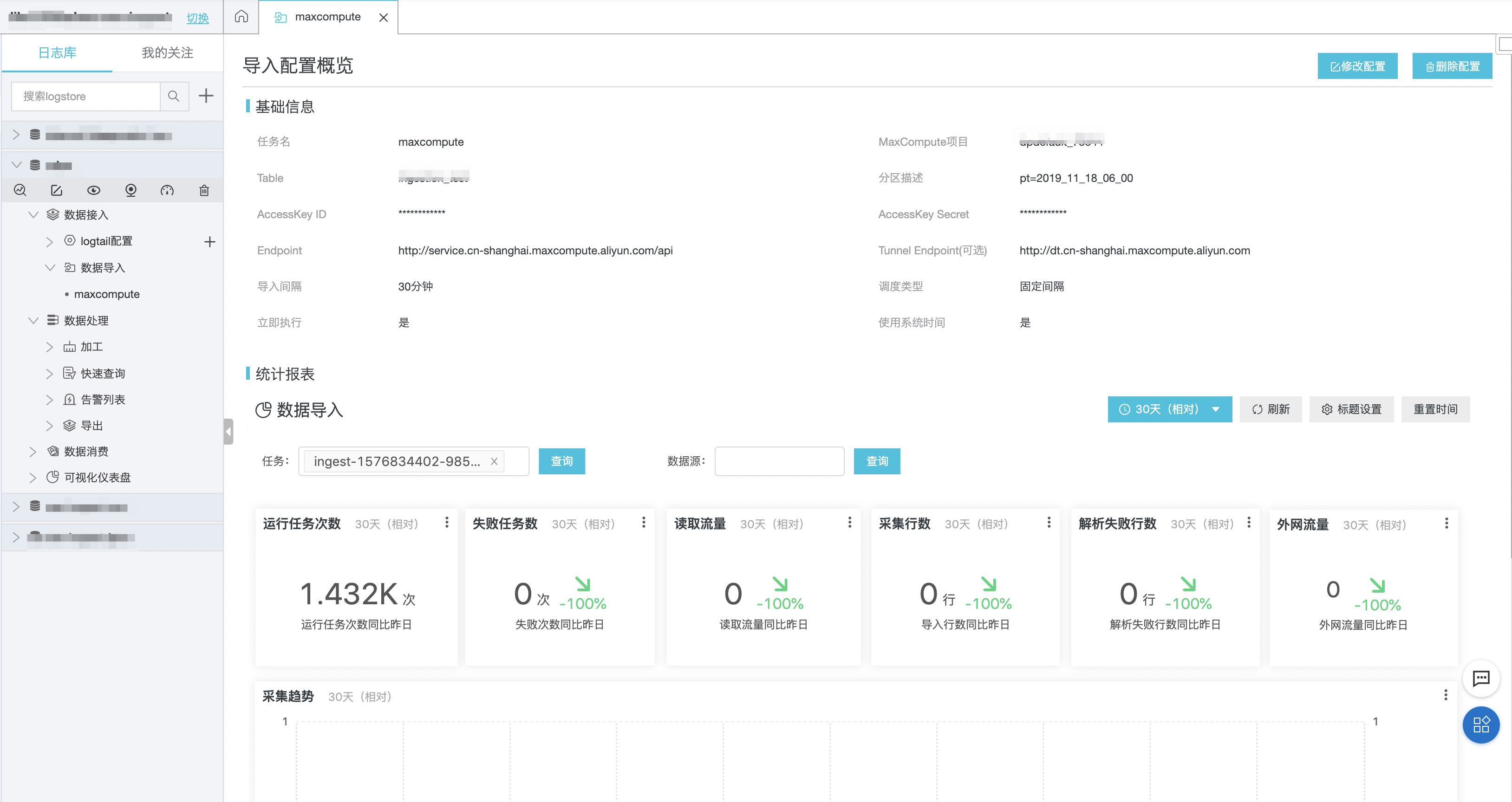This screenshot has width=1512, height=802.
Task: Click the edit logstore properties icon
Action: tap(56, 190)
